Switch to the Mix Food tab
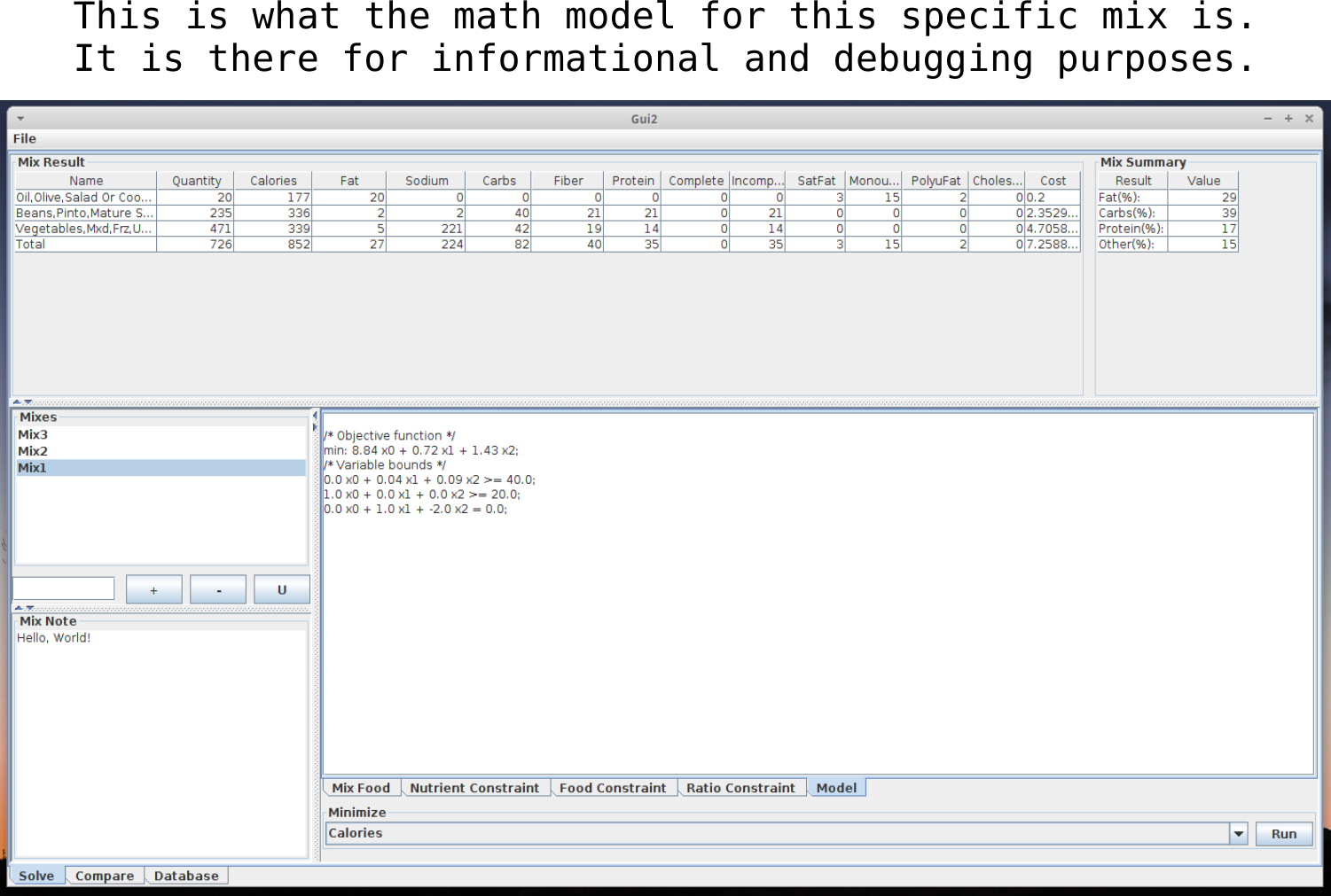The height and width of the screenshot is (896, 1331). pyautogui.click(x=361, y=788)
